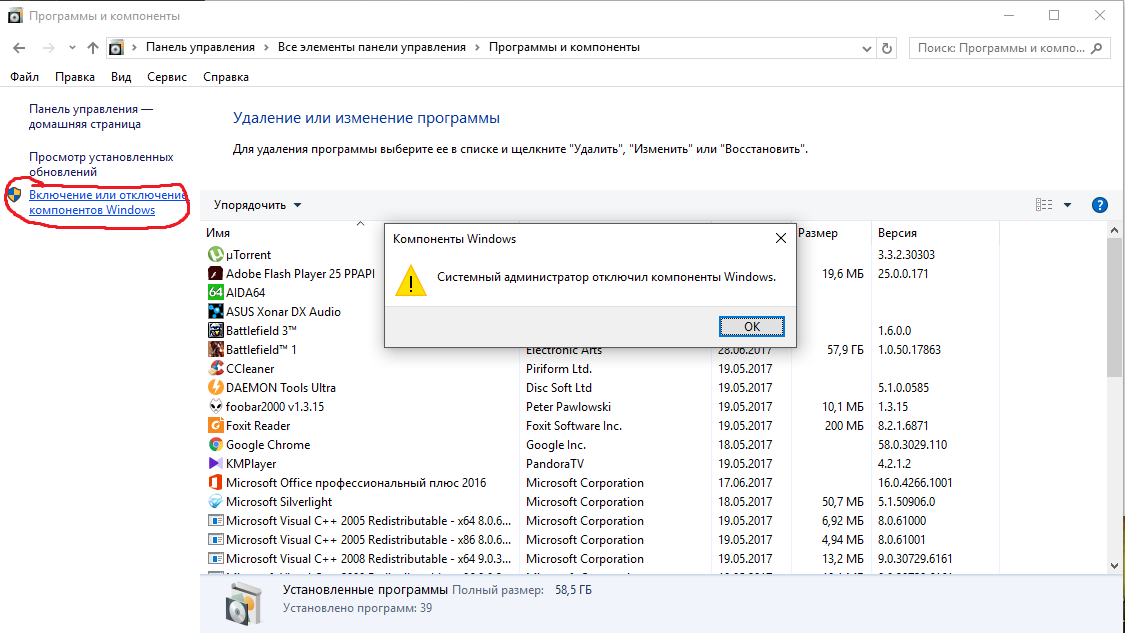Expand the address bar history dropdown
The height and width of the screenshot is (633, 1125).
click(x=867, y=49)
